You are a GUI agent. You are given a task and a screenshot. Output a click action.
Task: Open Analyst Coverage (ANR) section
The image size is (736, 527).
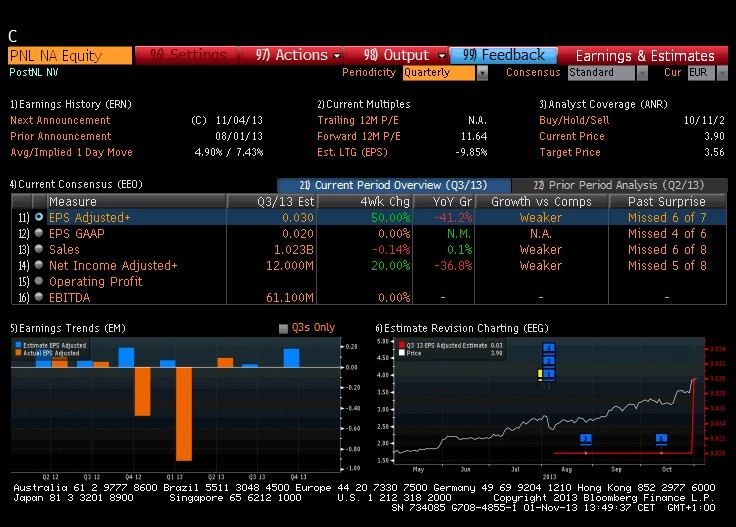tap(603, 104)
